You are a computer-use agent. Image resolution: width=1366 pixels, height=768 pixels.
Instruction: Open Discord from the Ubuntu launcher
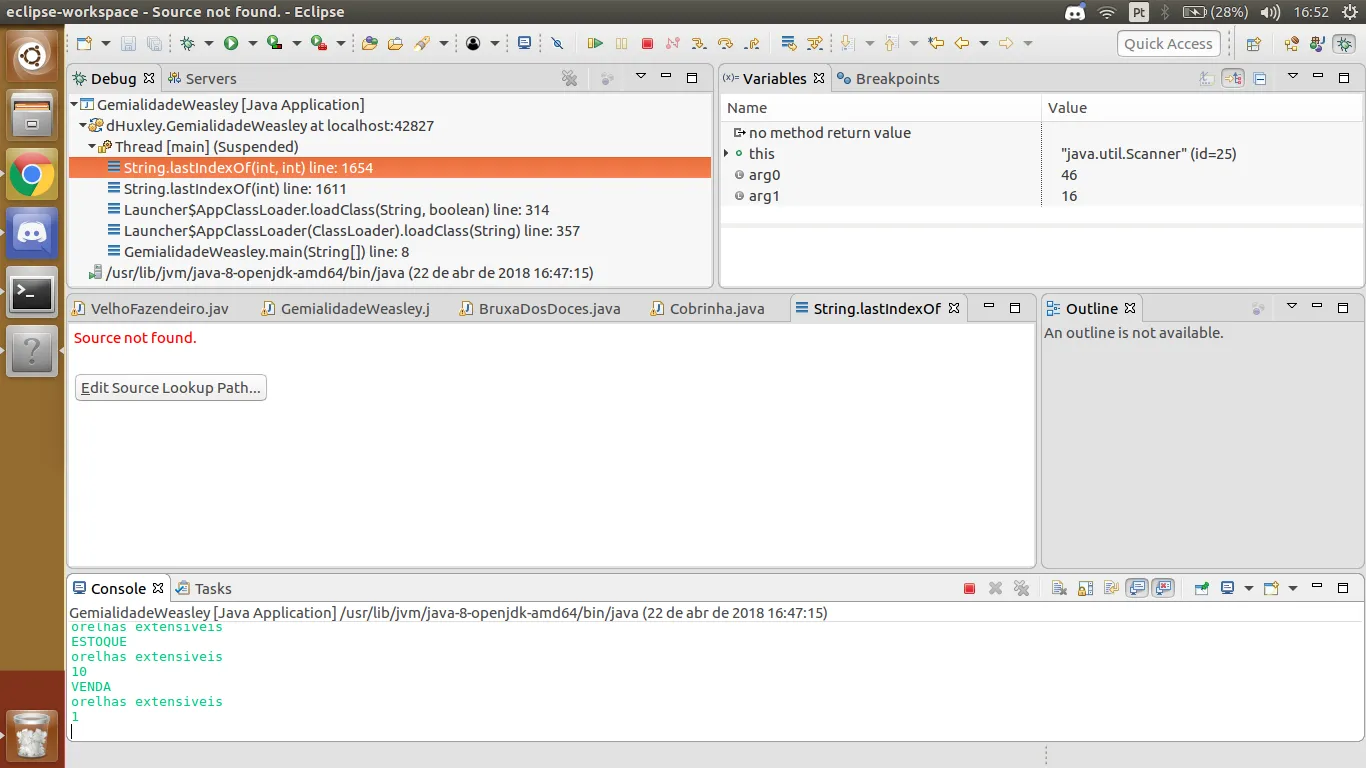pyautogui.click(x=32, y=234)
